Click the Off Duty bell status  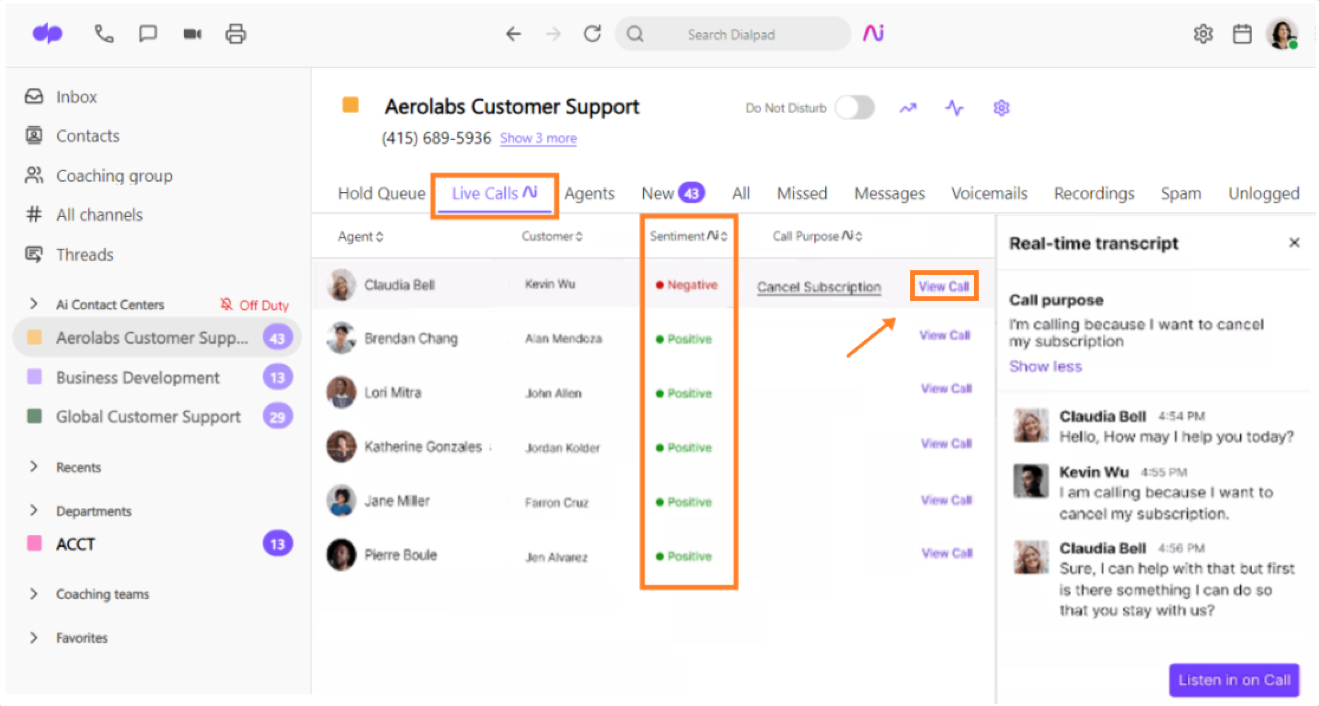pyautogui.click(x=254, y=305)
